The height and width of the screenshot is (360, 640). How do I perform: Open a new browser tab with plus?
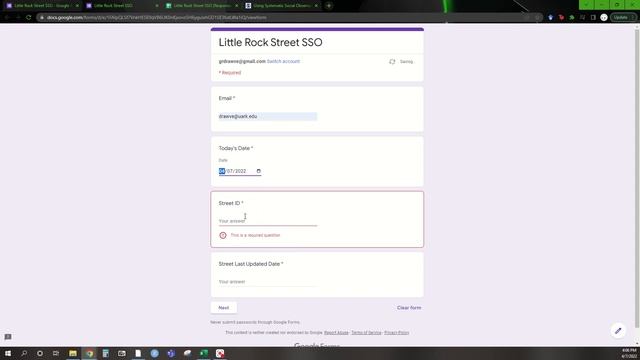coord(329,6)
